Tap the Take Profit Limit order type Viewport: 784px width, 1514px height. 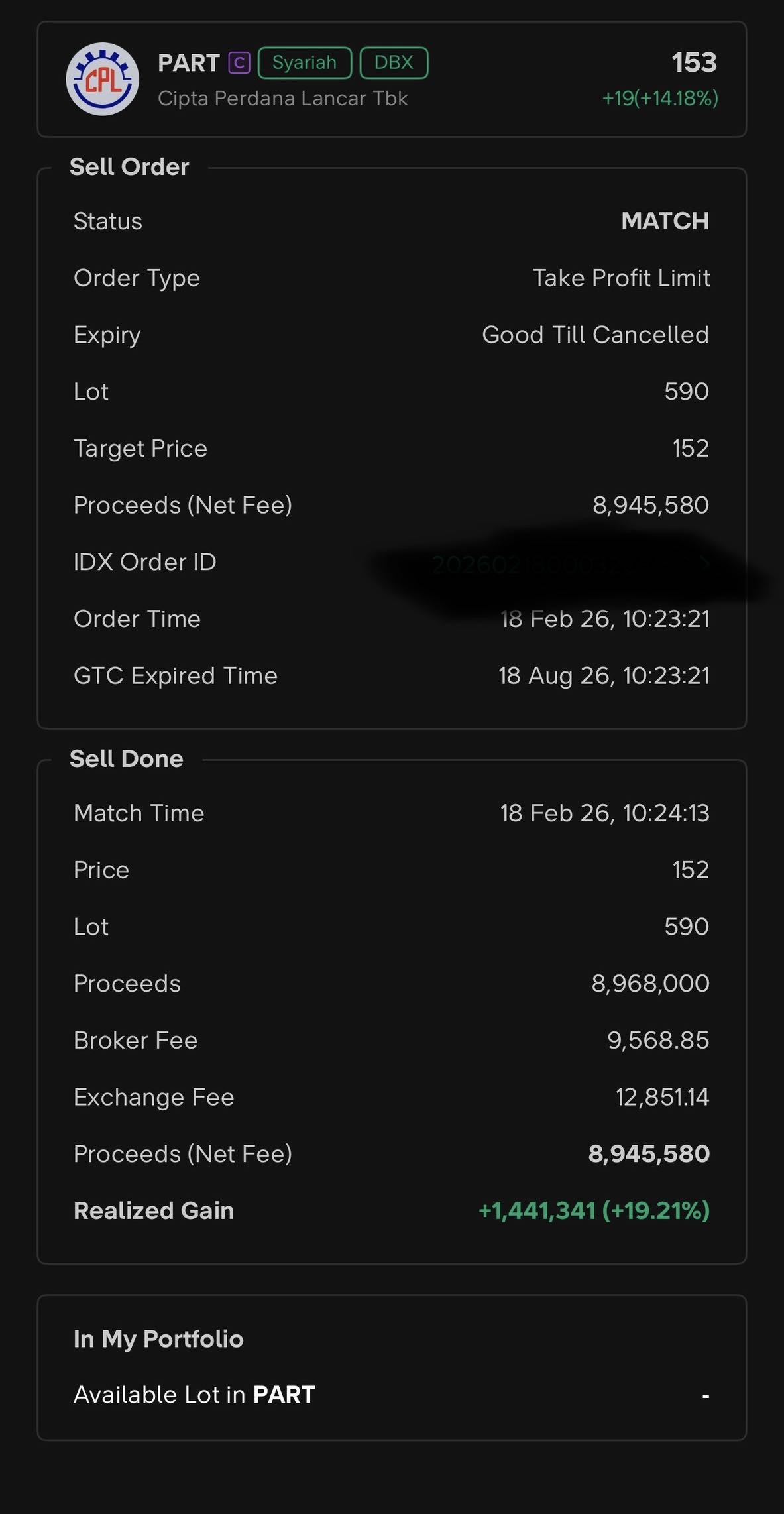click(621, 278)
